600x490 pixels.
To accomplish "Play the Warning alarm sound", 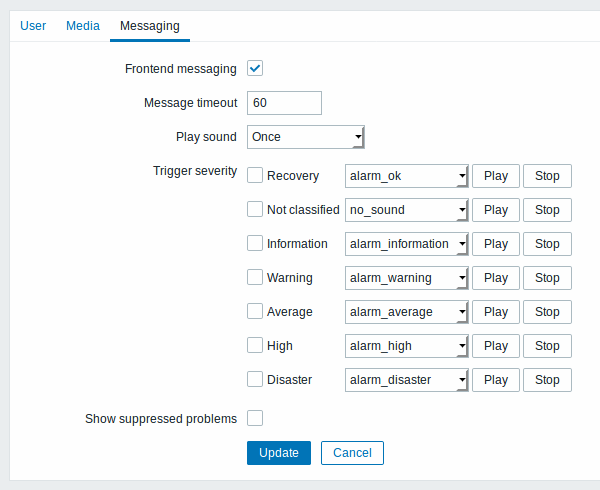I will (x=496, y=278).
